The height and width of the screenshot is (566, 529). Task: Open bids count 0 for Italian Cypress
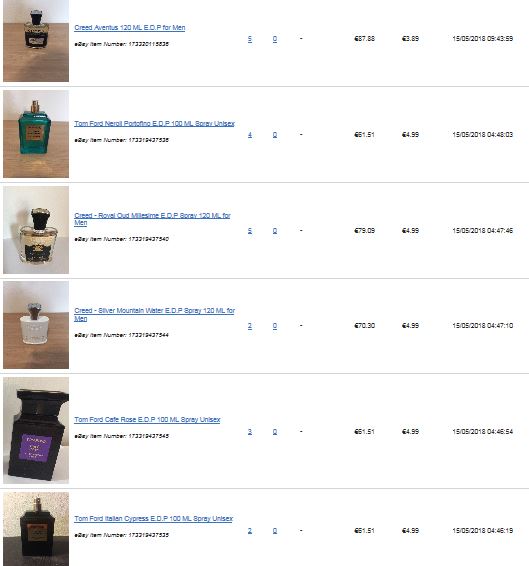click(275, 531)
